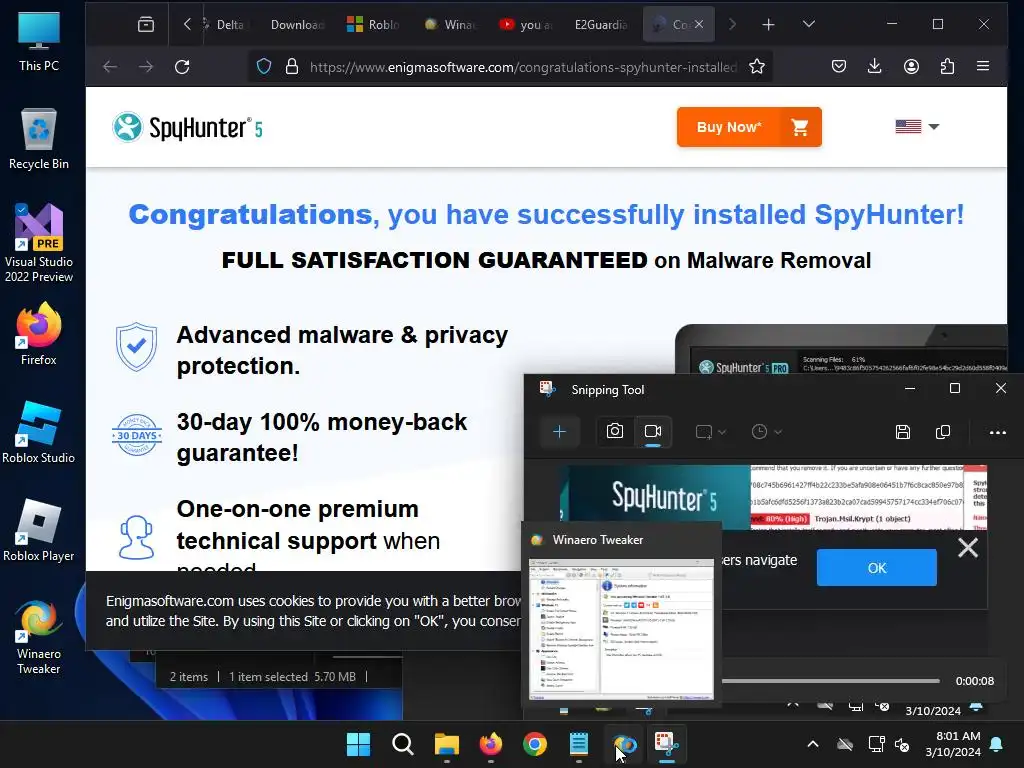Open taskbar Search
The image size is (1024, 768).
(x=402, y=744)
